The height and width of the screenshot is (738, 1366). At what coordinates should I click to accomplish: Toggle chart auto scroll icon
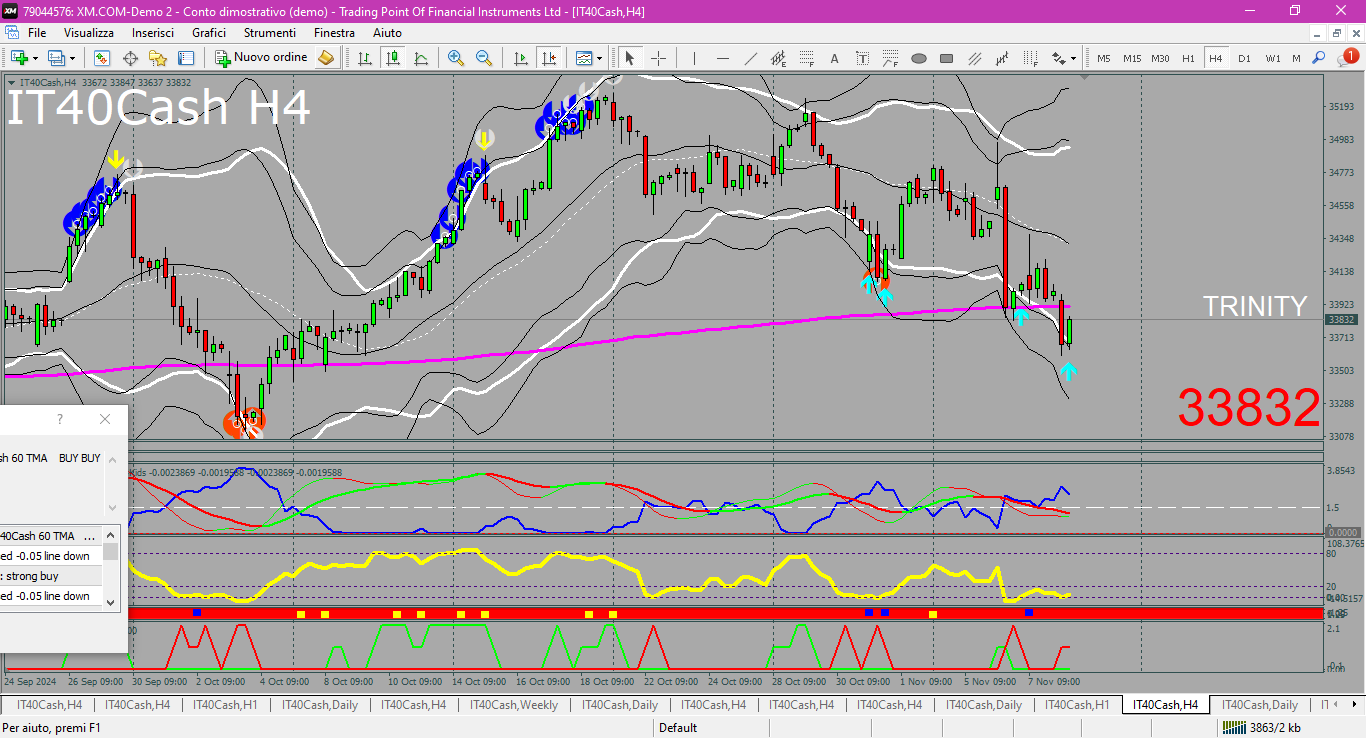520,58
